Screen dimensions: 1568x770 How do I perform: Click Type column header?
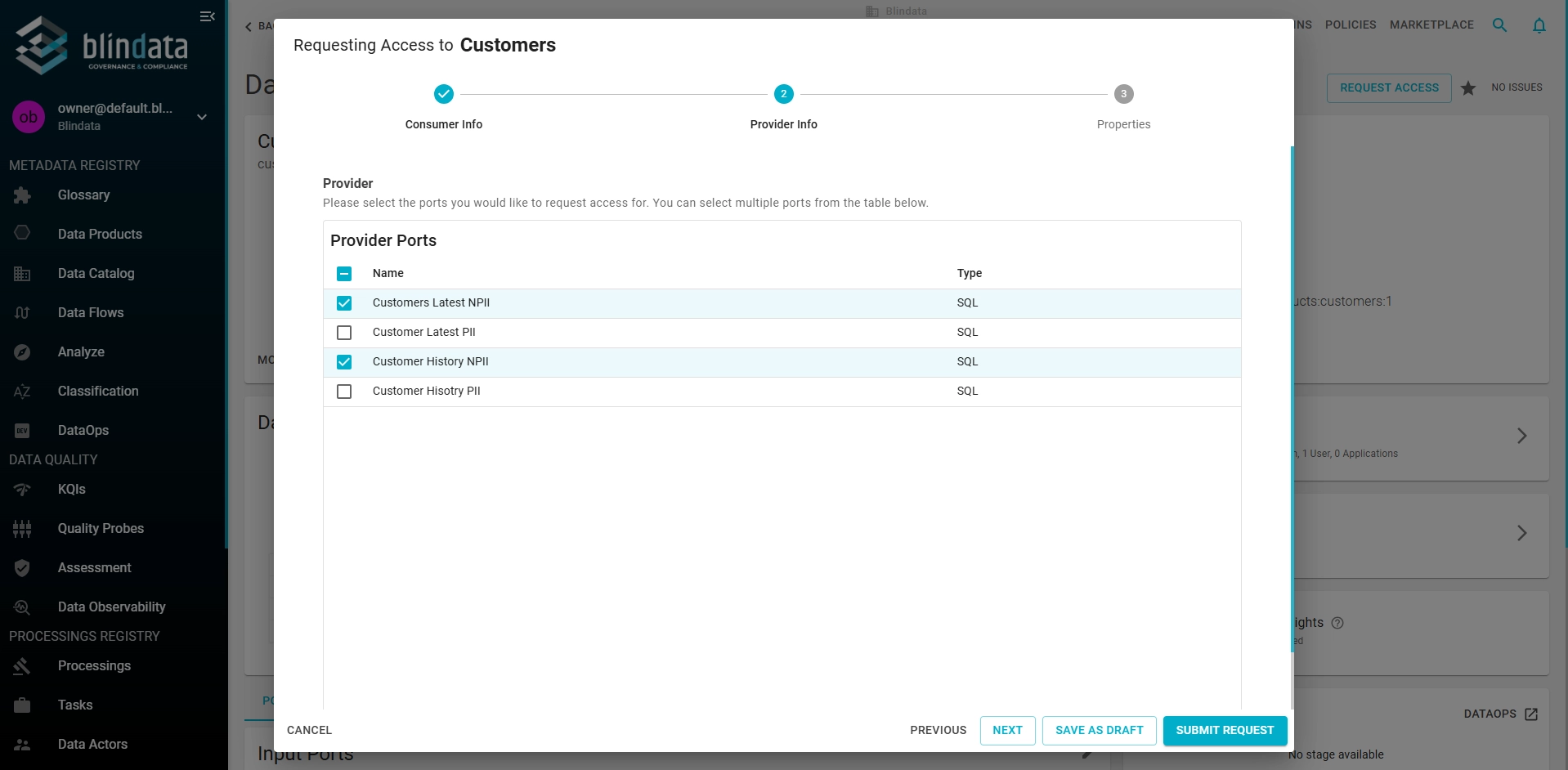click(x=970, y=273)
